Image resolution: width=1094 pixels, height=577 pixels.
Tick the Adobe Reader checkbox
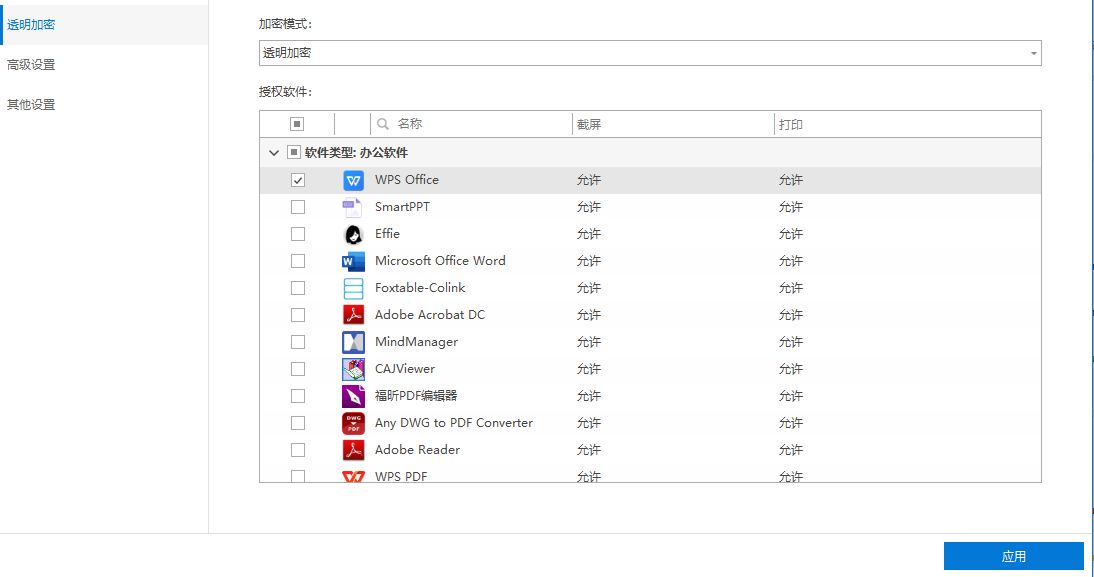coord(298,450)
